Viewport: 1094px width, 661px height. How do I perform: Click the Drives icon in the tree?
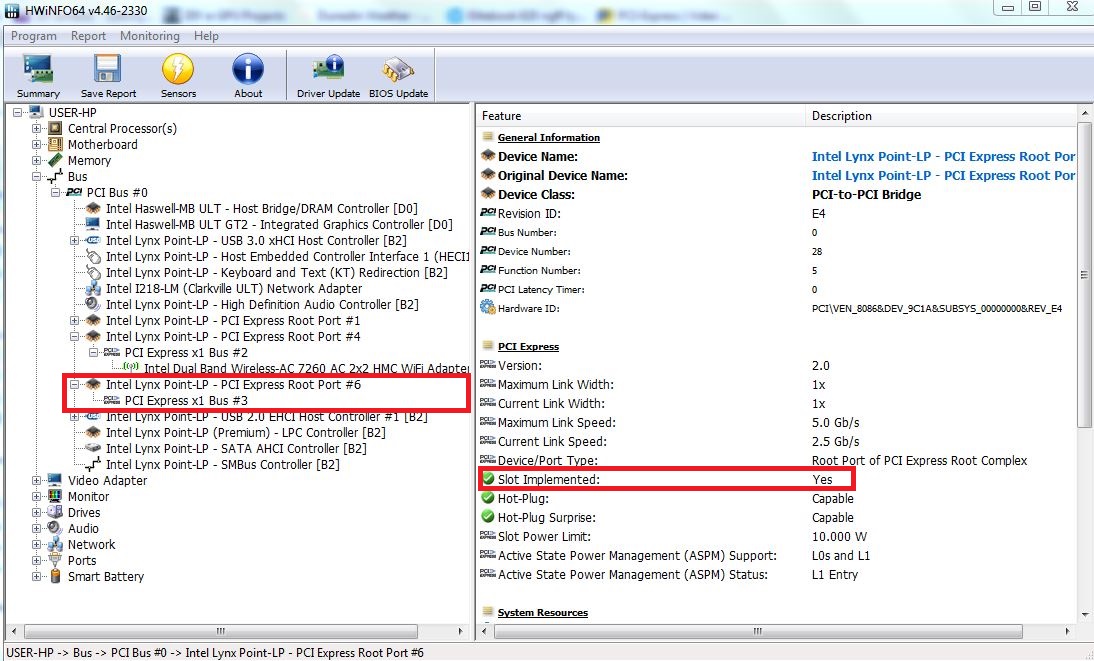[x=55, y=512]
